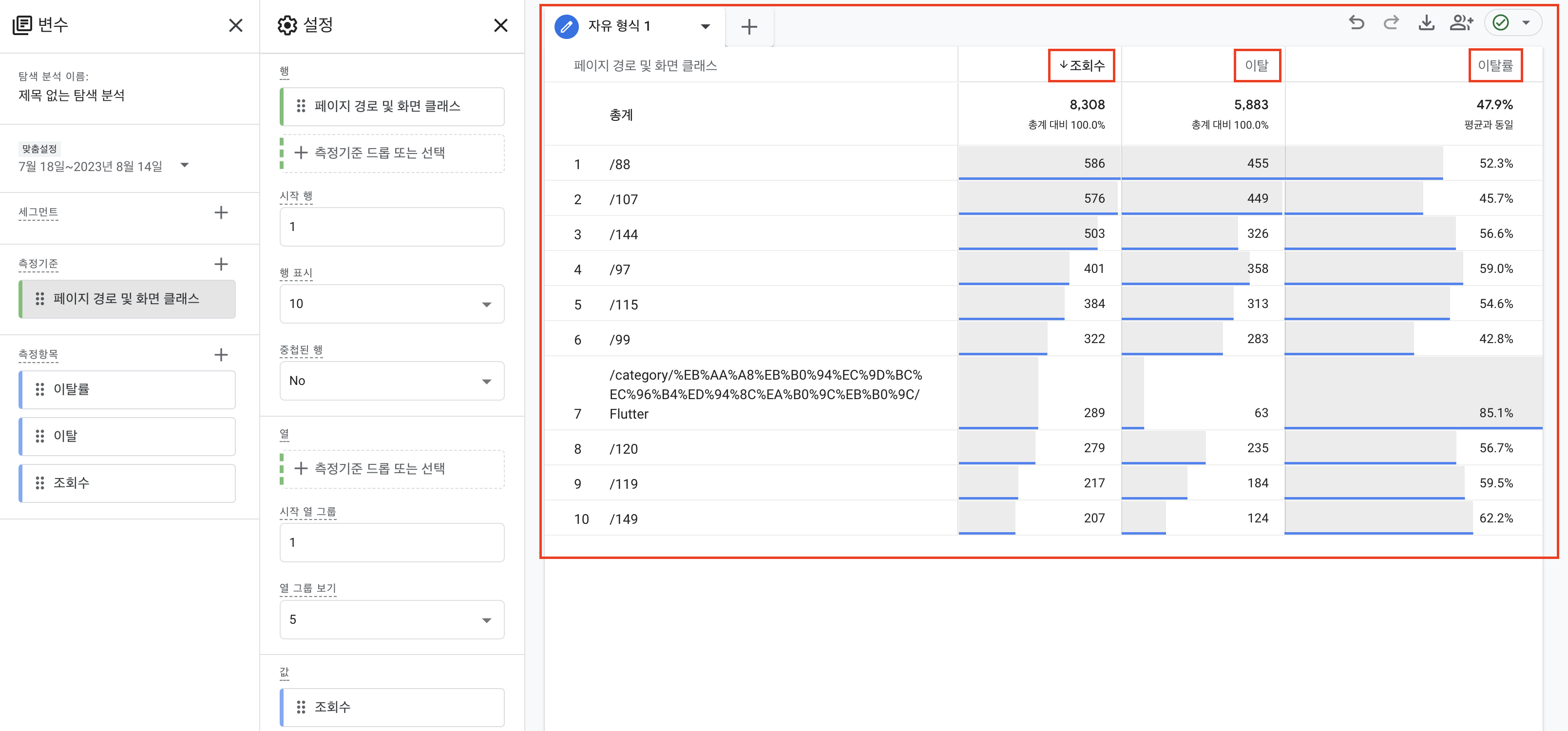
Task: Click plus icon next to 세그먼트
Action: (221, 212)
